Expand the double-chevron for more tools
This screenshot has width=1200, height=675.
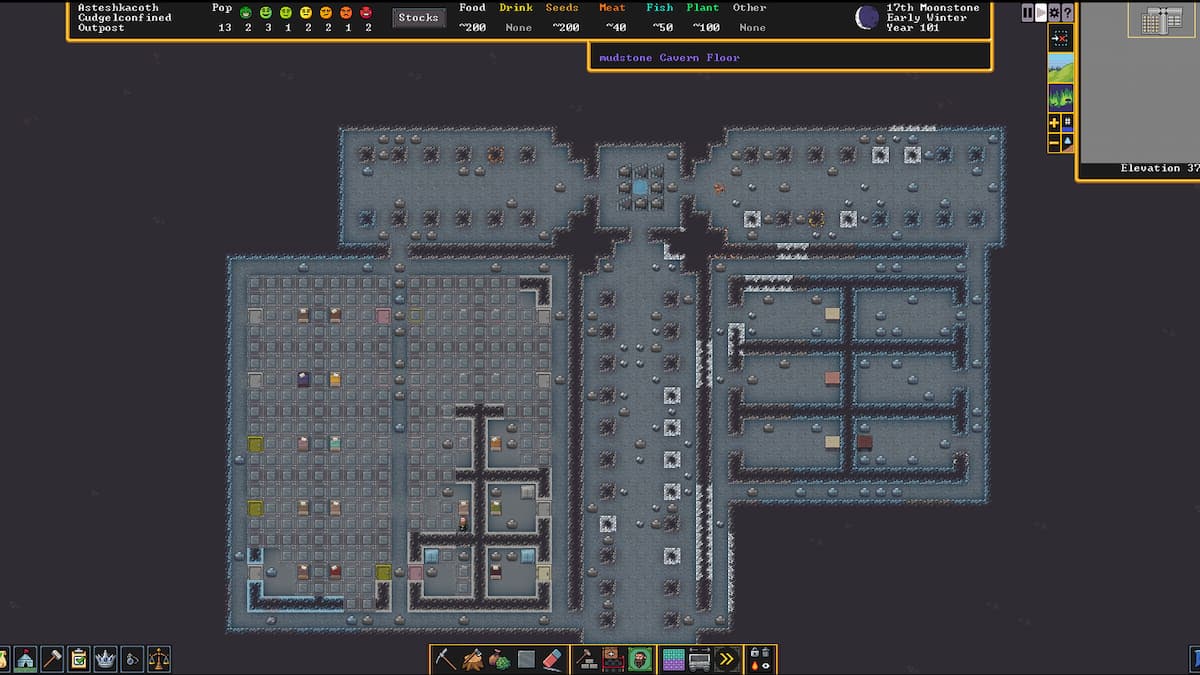[x=727, y=659]
